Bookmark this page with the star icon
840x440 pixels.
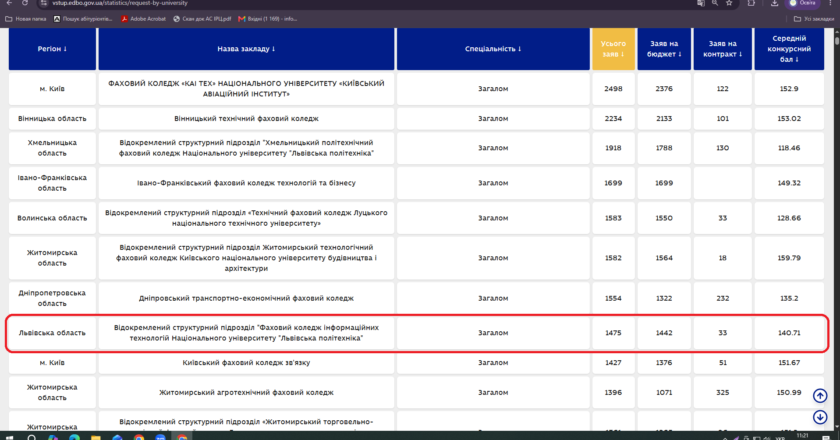click(x=729, y=3)
